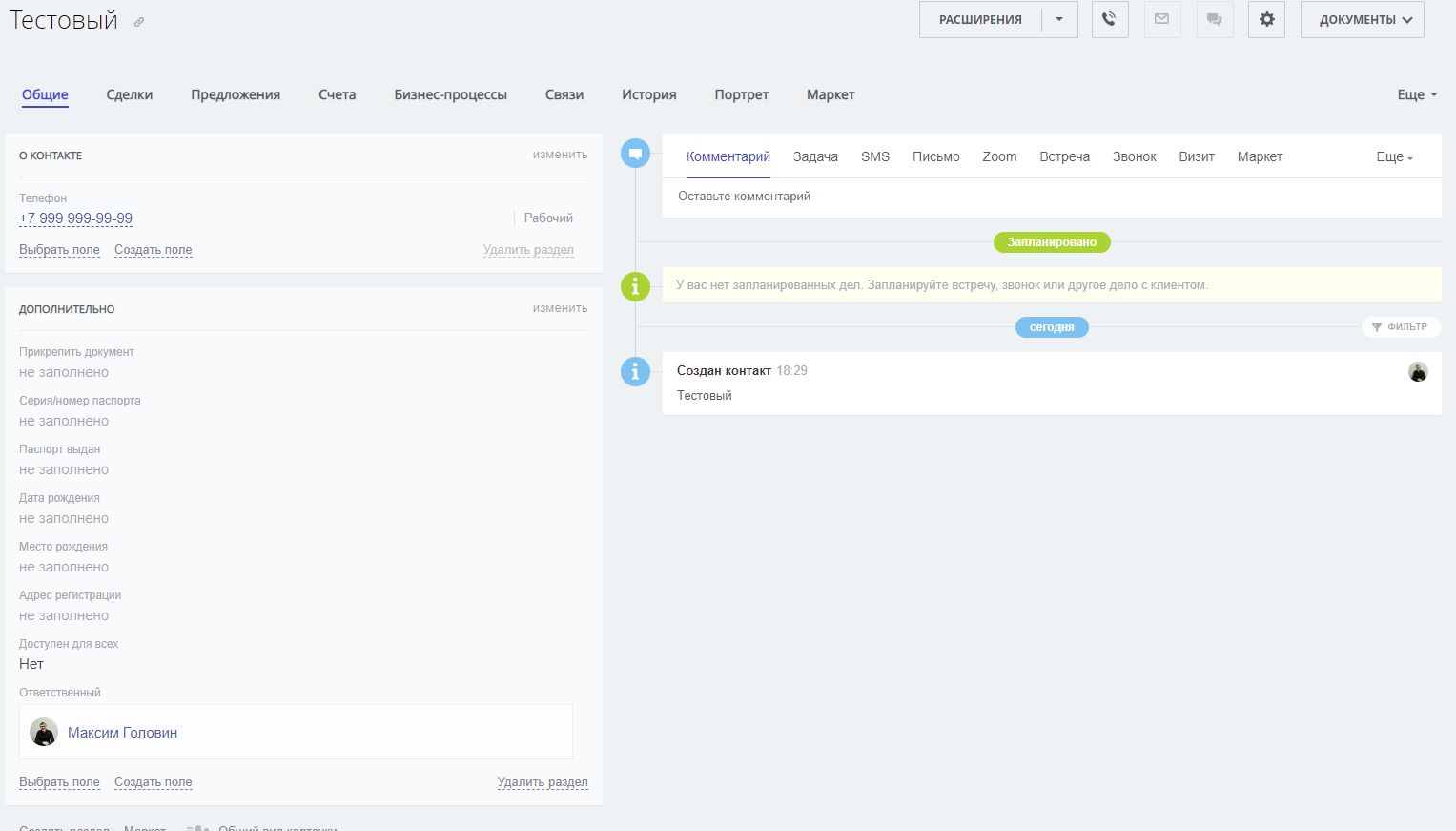Image resolution: width=1456 pixels, height=831 pixels.
Task: Click the green info icon for planned activities
Action: coord(635,286)
